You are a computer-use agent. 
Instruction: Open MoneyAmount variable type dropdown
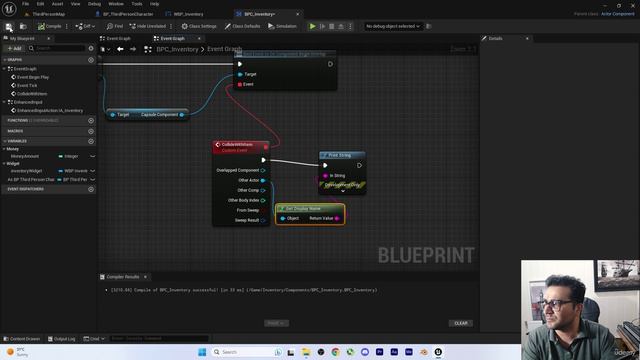click(69, 156)
